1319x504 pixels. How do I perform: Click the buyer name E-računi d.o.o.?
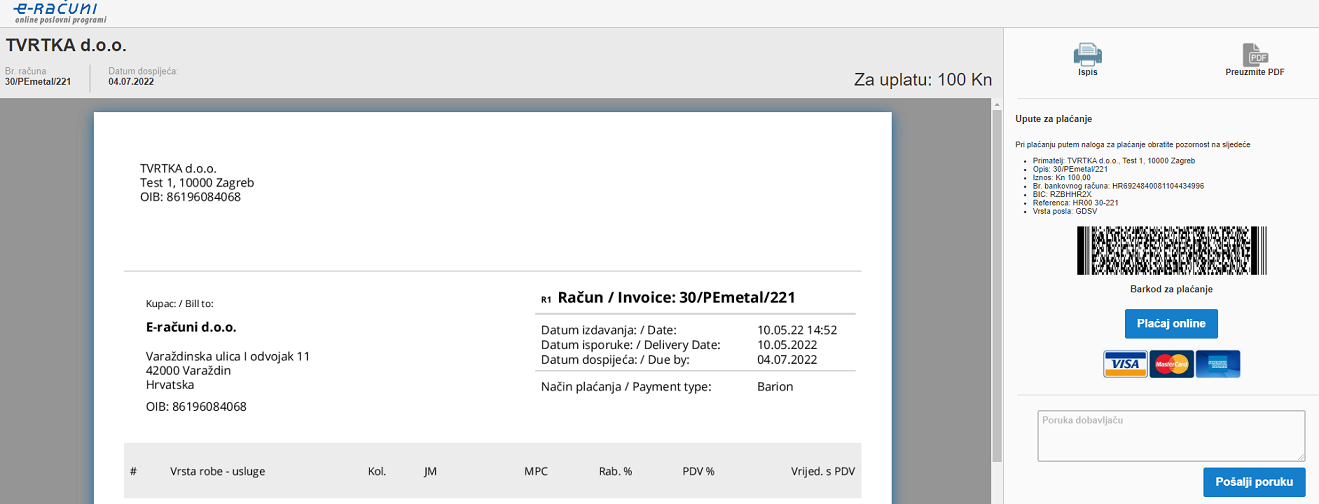[x=191, y=327]
